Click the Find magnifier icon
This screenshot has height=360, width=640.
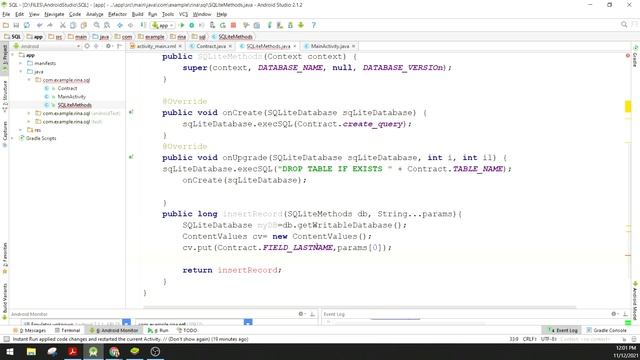pos(97,25)
